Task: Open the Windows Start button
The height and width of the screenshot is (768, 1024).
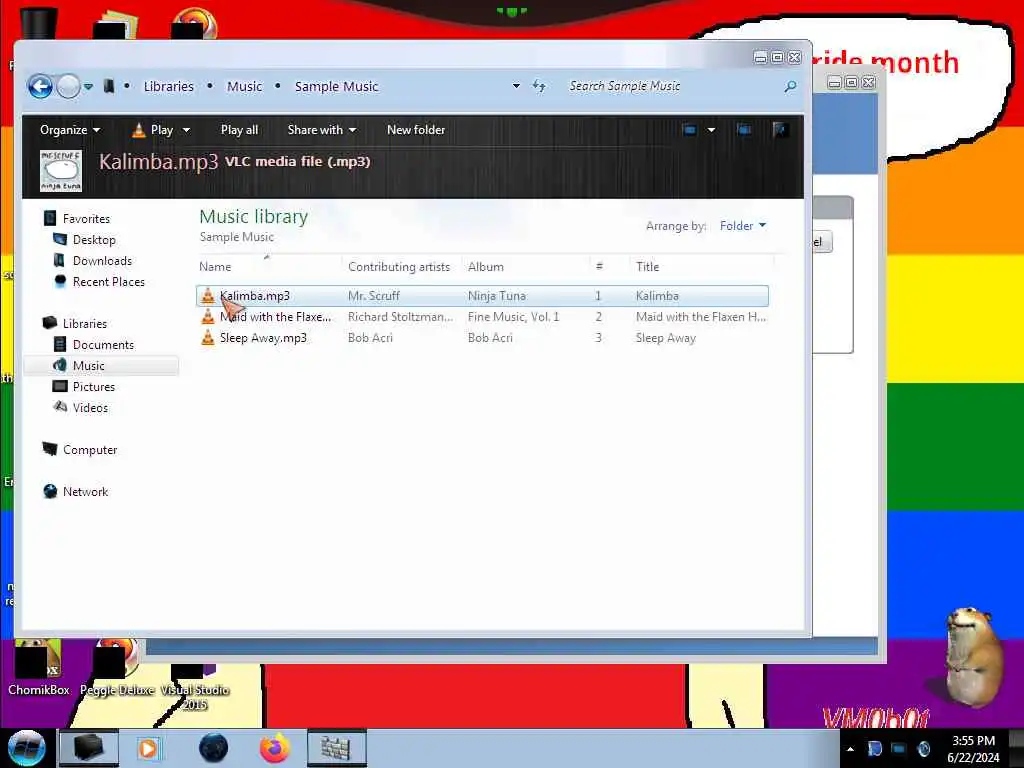Action: (x=26, y=748)
